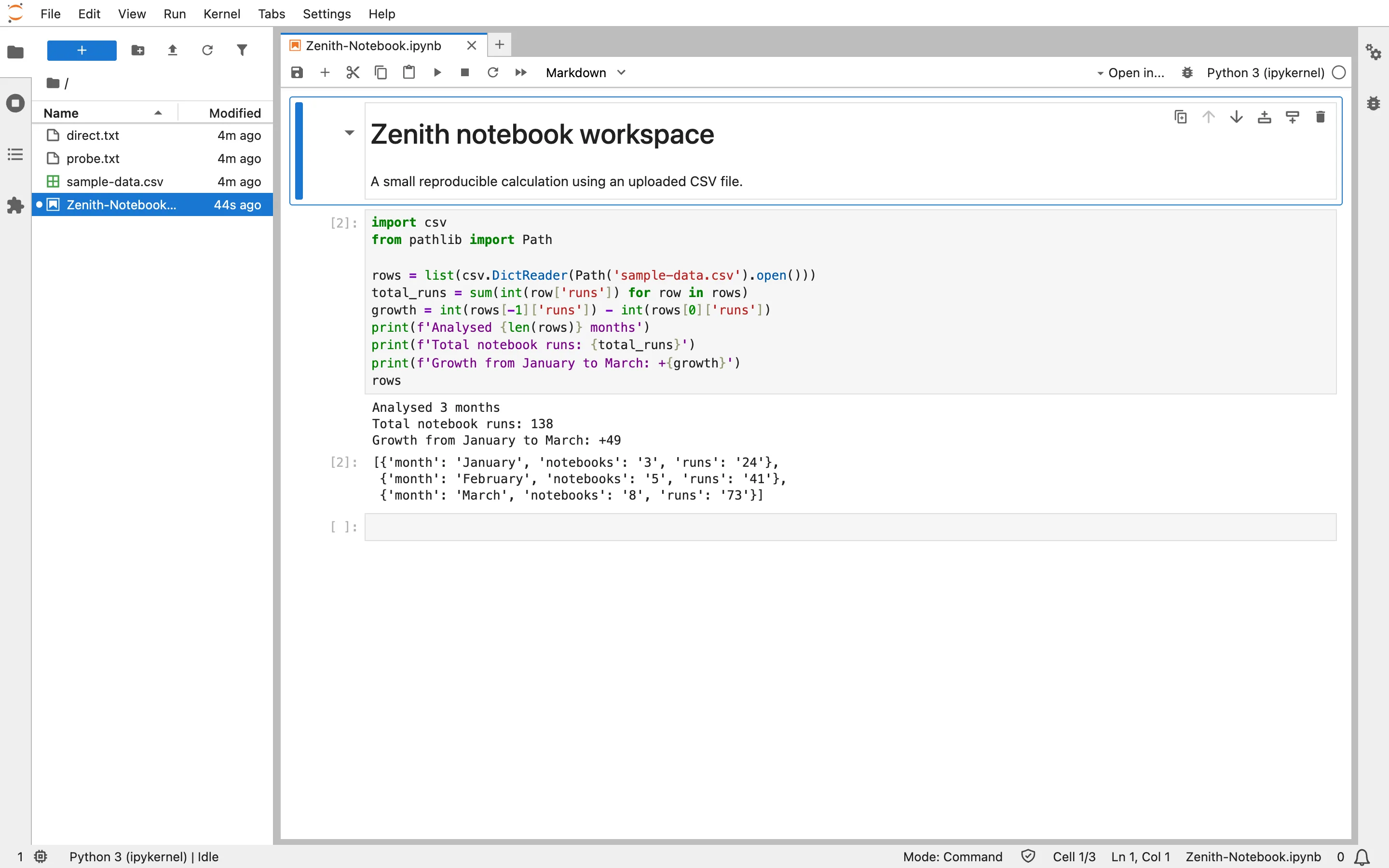The width and height of the screenshot is (1389, 868).
Task: Open the File menu
Action: [51, 14]
